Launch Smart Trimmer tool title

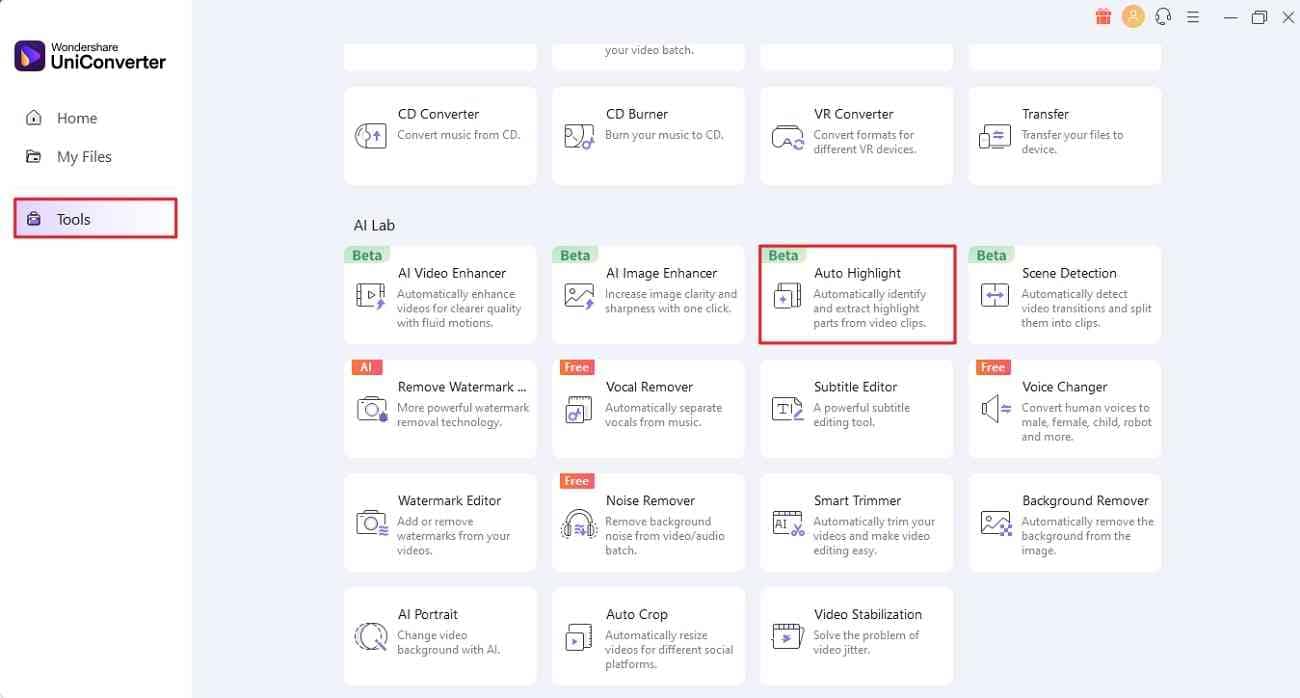(858, 500)
